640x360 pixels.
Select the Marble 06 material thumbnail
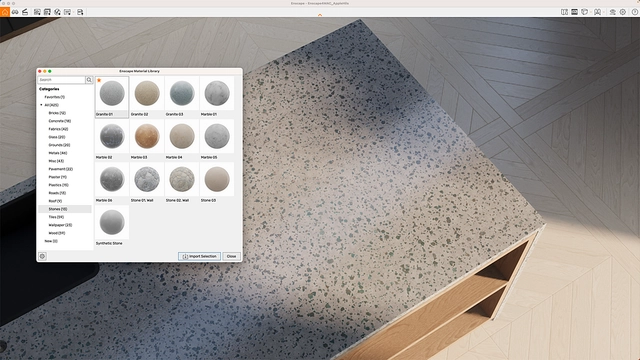coord(112,179)
